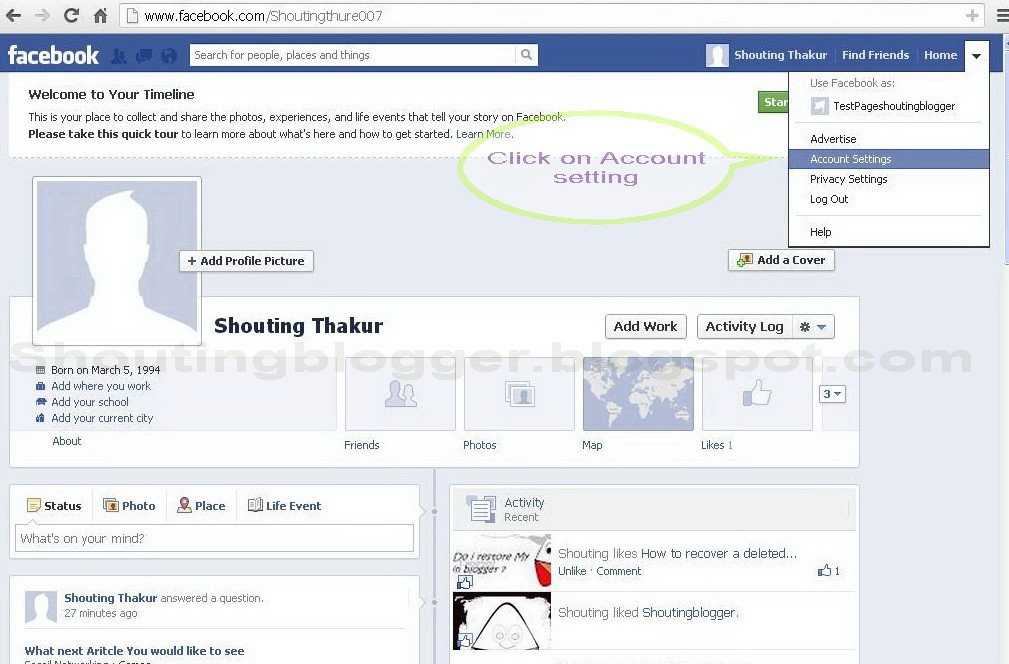This screenshot has width=1009, height=664.
Task: Click the Shouting Thakur avatar in top bar
Action: pos(717,55)
